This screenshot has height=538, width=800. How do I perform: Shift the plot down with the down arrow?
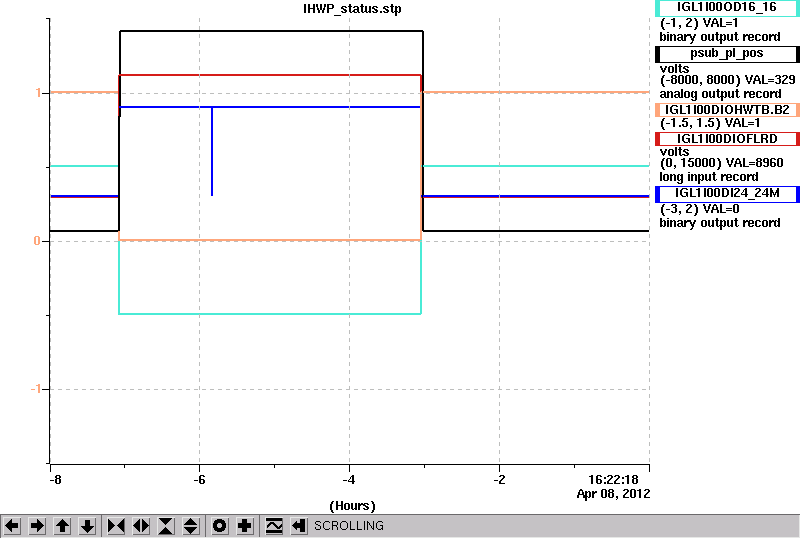click(87, 526)
